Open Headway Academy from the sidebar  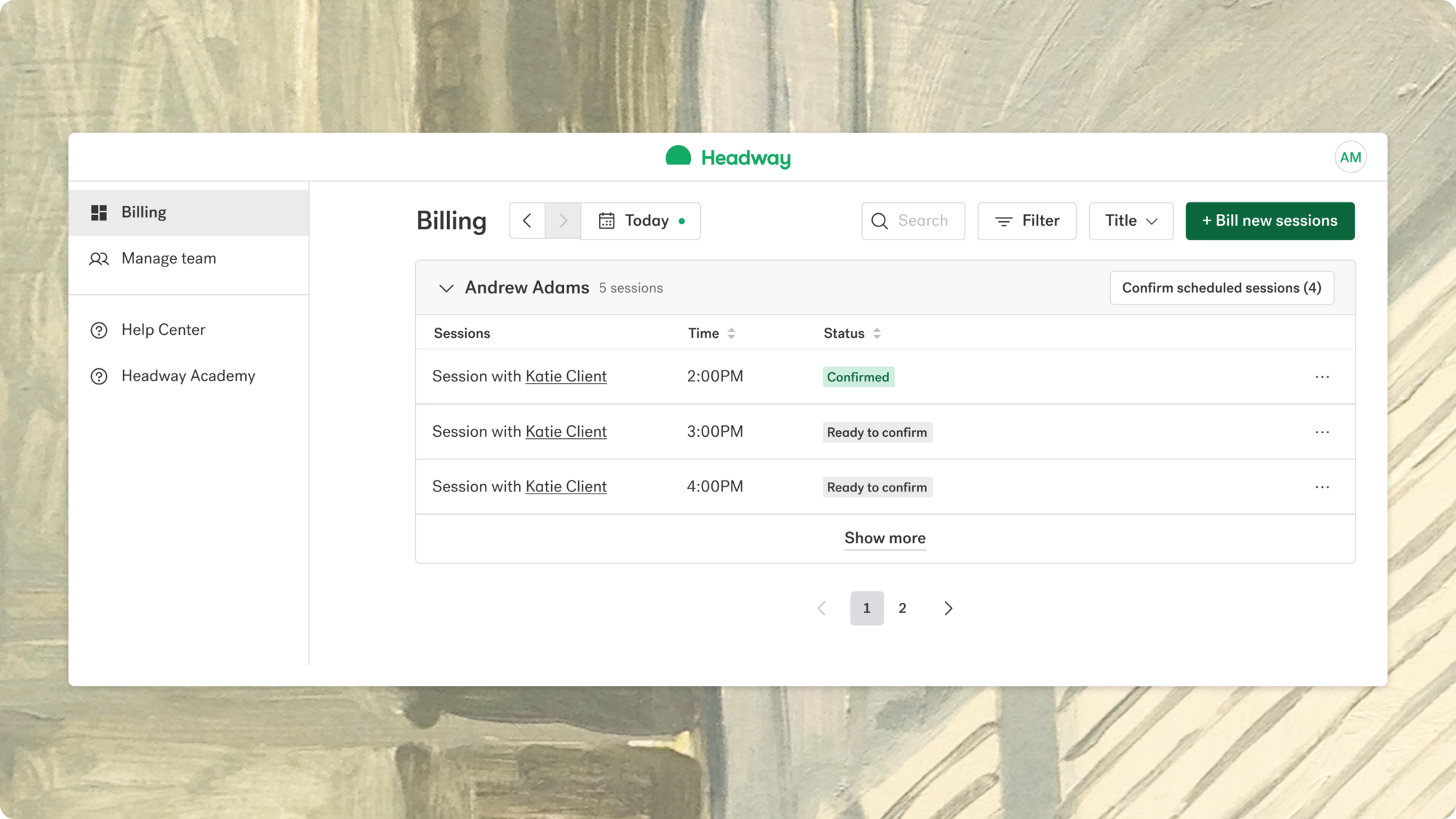tap(188, 376)
